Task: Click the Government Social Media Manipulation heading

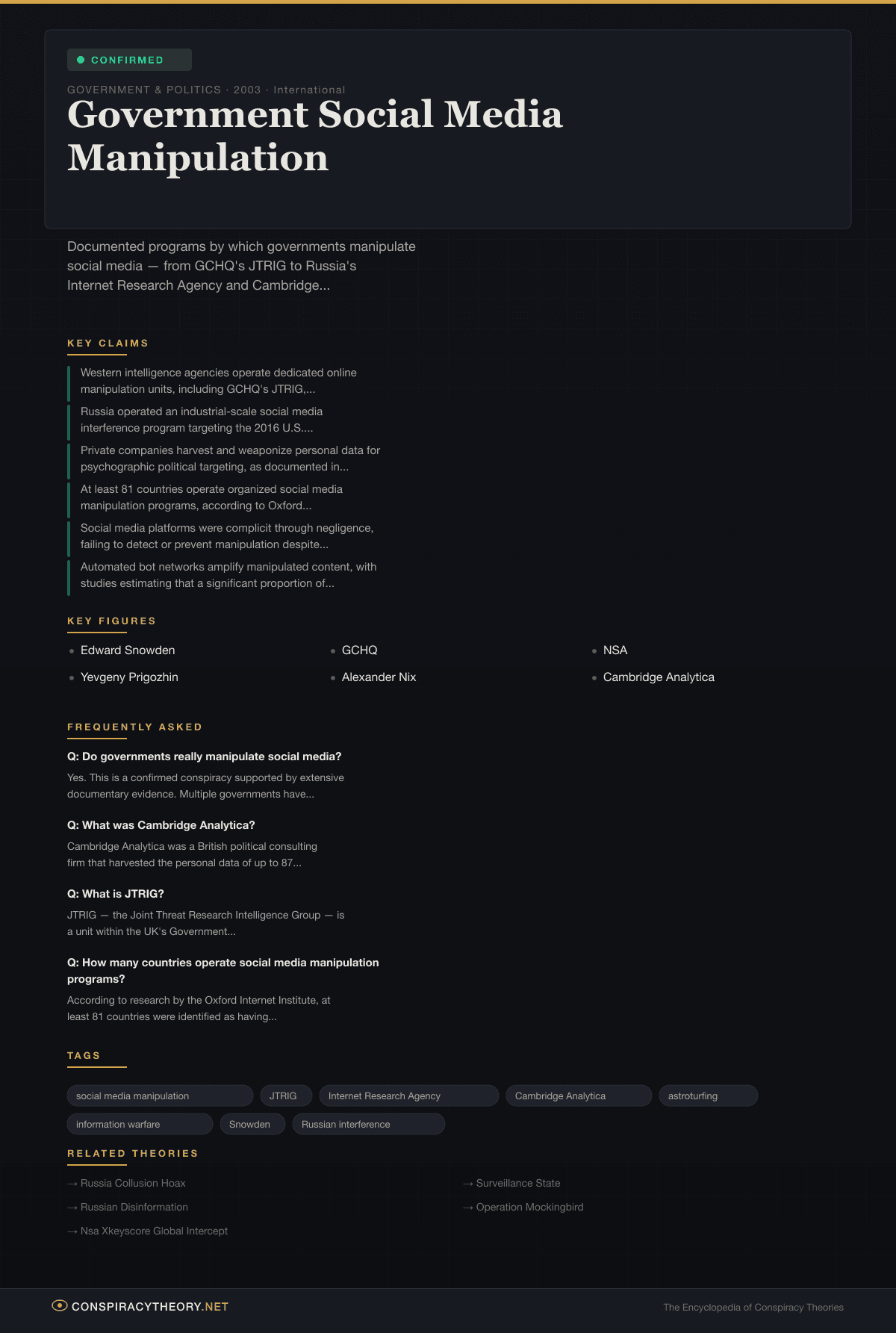Action: 314,136
